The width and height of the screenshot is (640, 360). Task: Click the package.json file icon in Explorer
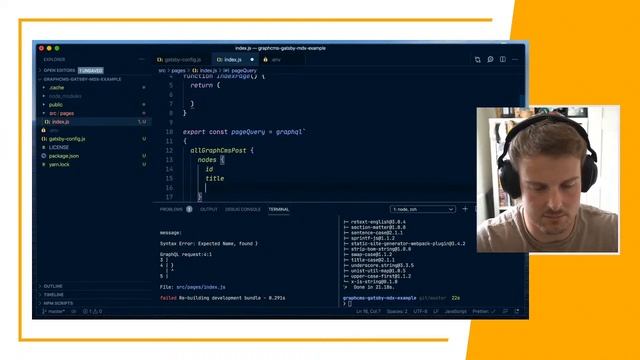pyautogui.click(x=44, y=156)
